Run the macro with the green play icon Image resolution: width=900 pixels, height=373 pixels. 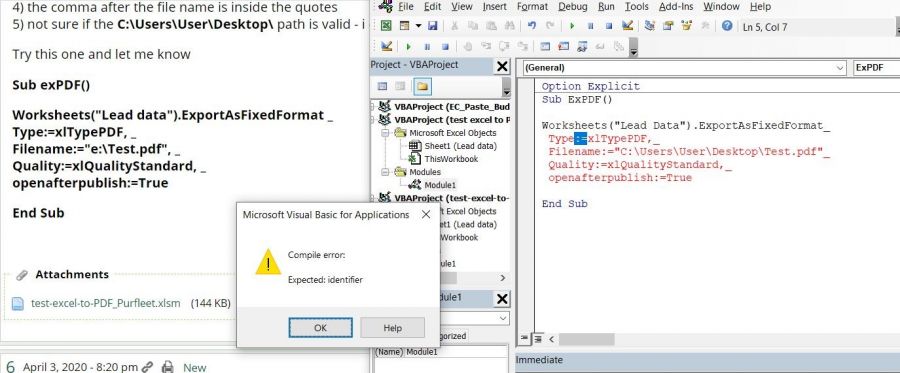(x=572, y=26)
